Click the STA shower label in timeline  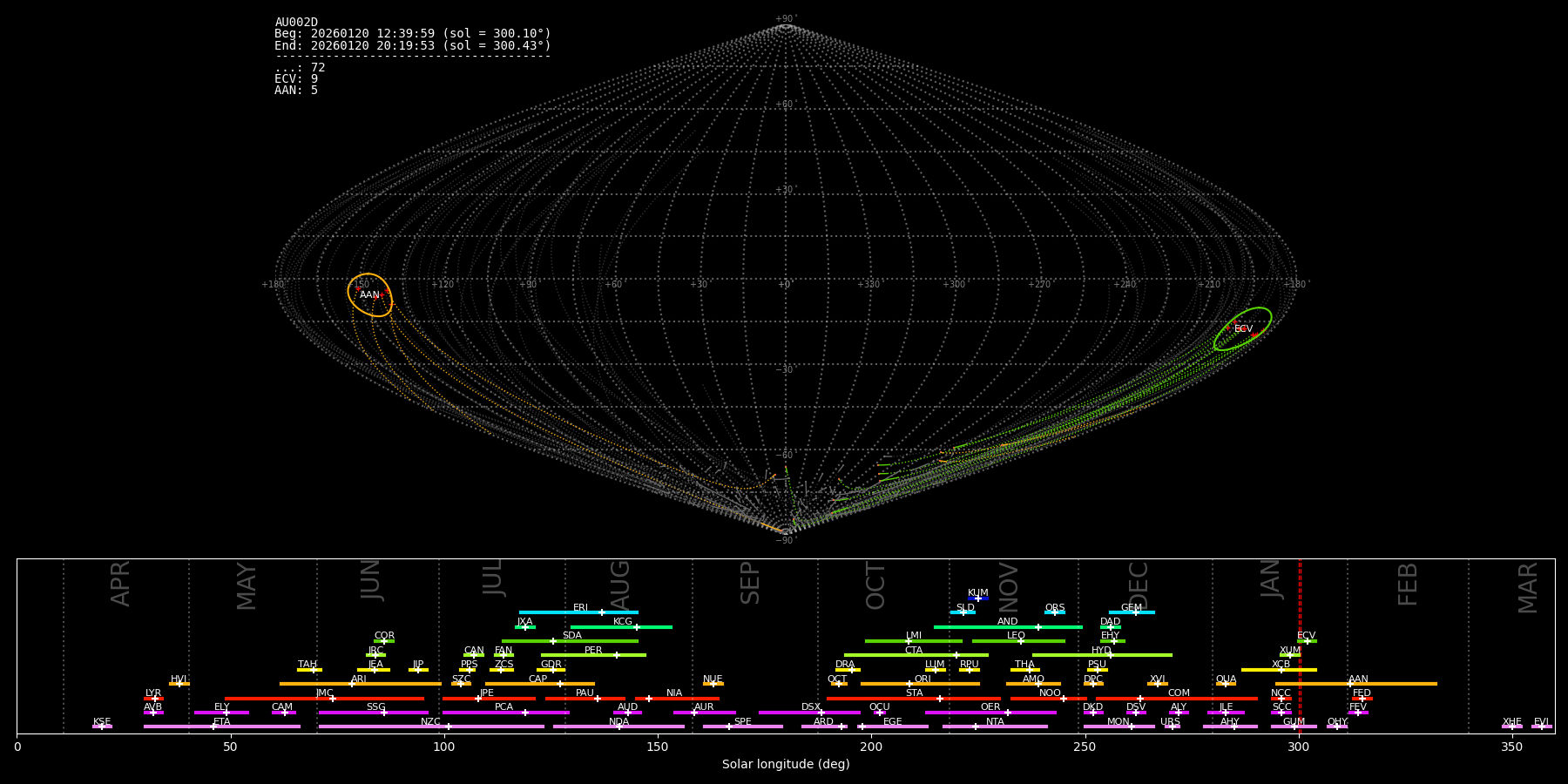tap(914, 693)
